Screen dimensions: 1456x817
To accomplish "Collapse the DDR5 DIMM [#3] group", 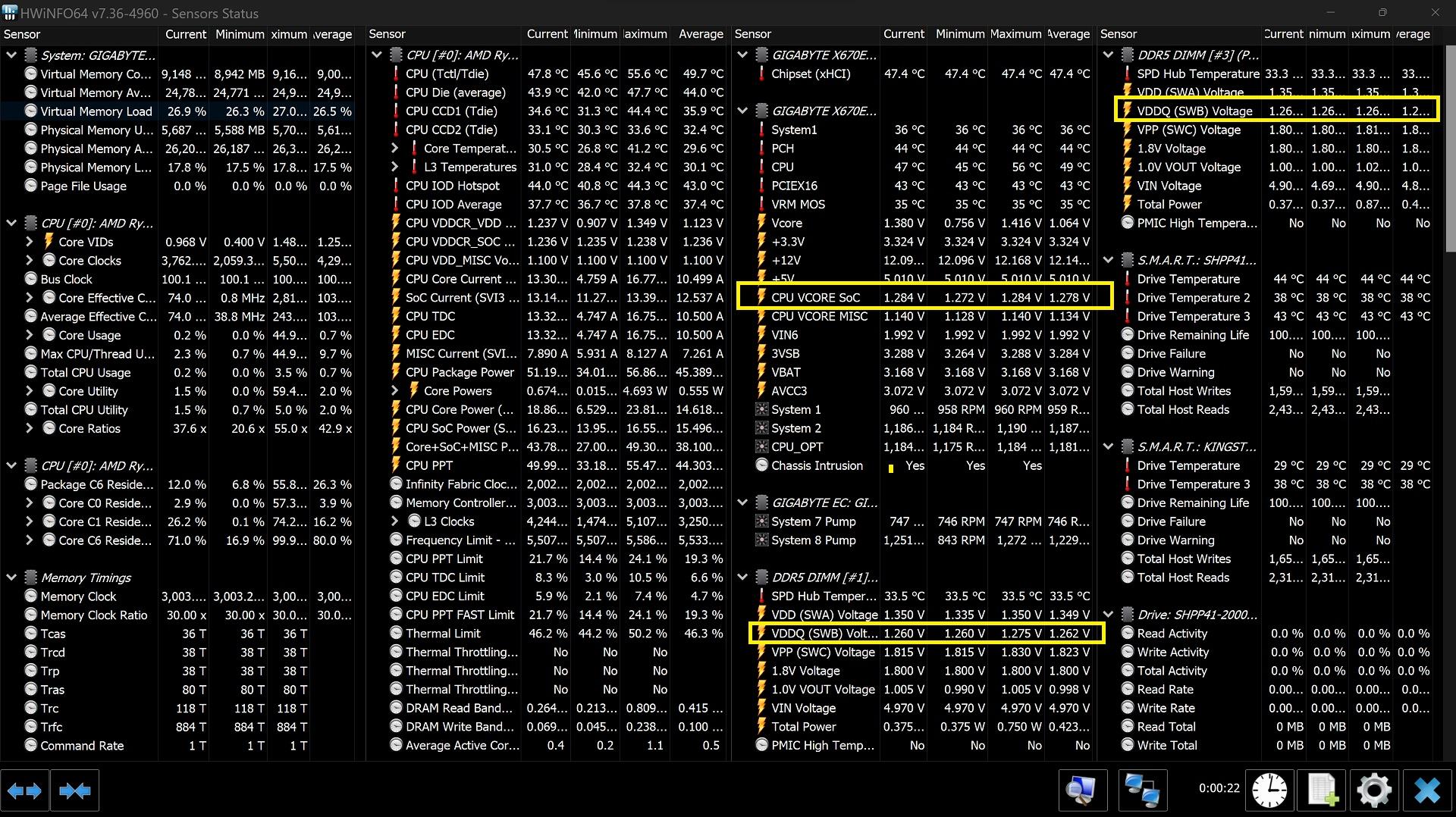I will pos(1108,55).
